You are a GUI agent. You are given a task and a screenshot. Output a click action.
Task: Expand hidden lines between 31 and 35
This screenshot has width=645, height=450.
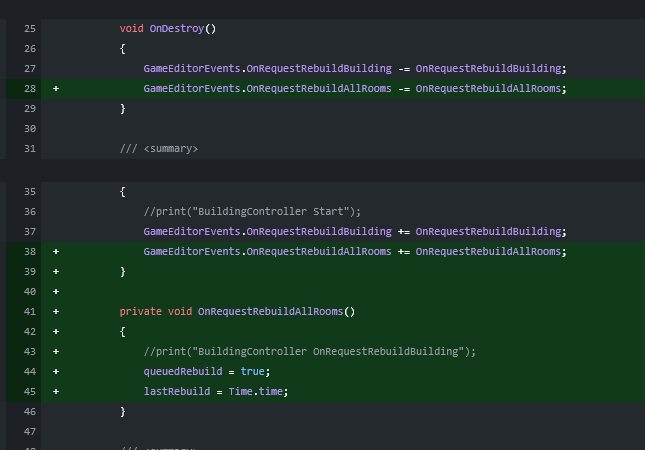tap(322, 171)
